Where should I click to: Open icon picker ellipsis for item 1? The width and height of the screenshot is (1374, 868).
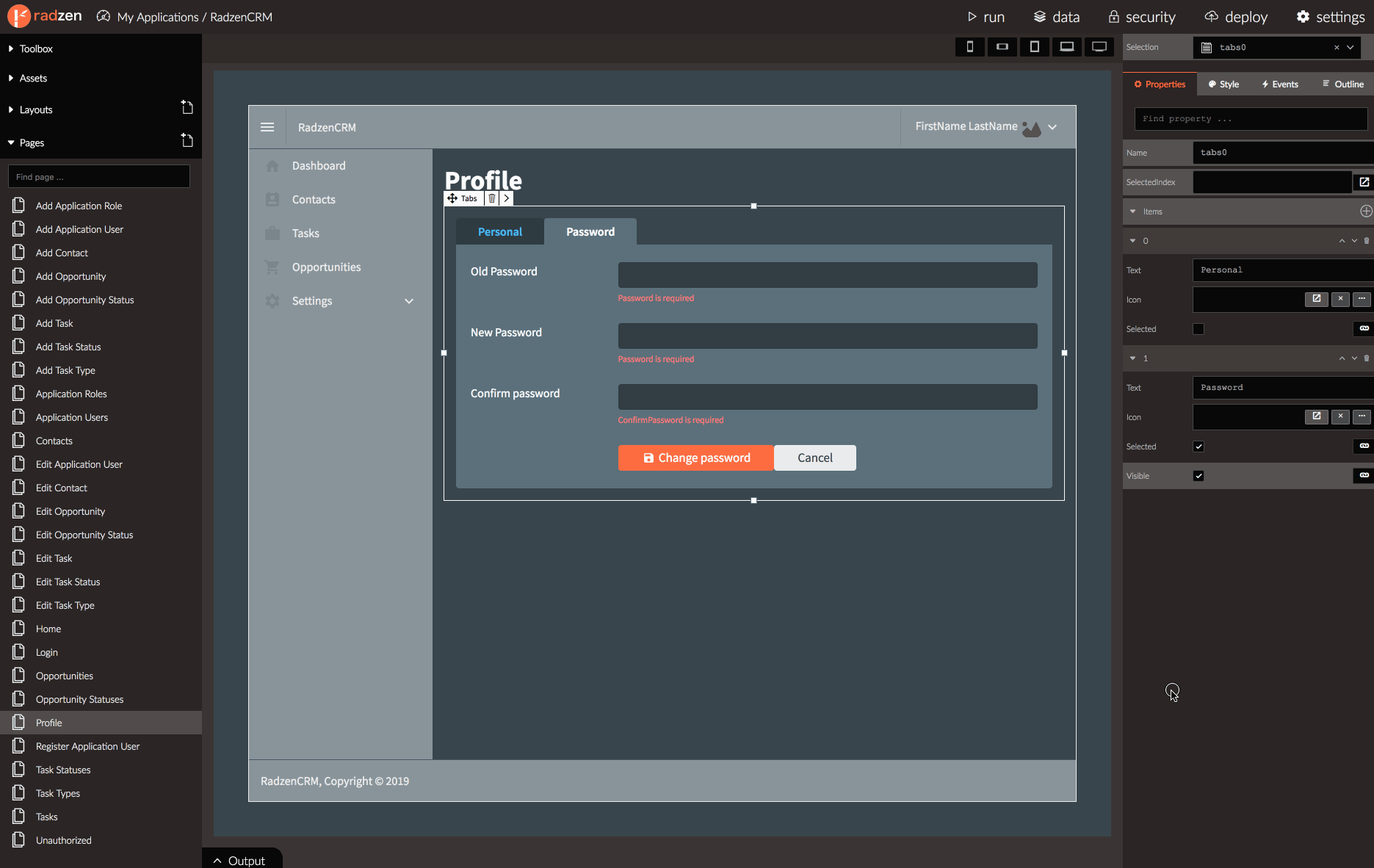coord(1362,416)
